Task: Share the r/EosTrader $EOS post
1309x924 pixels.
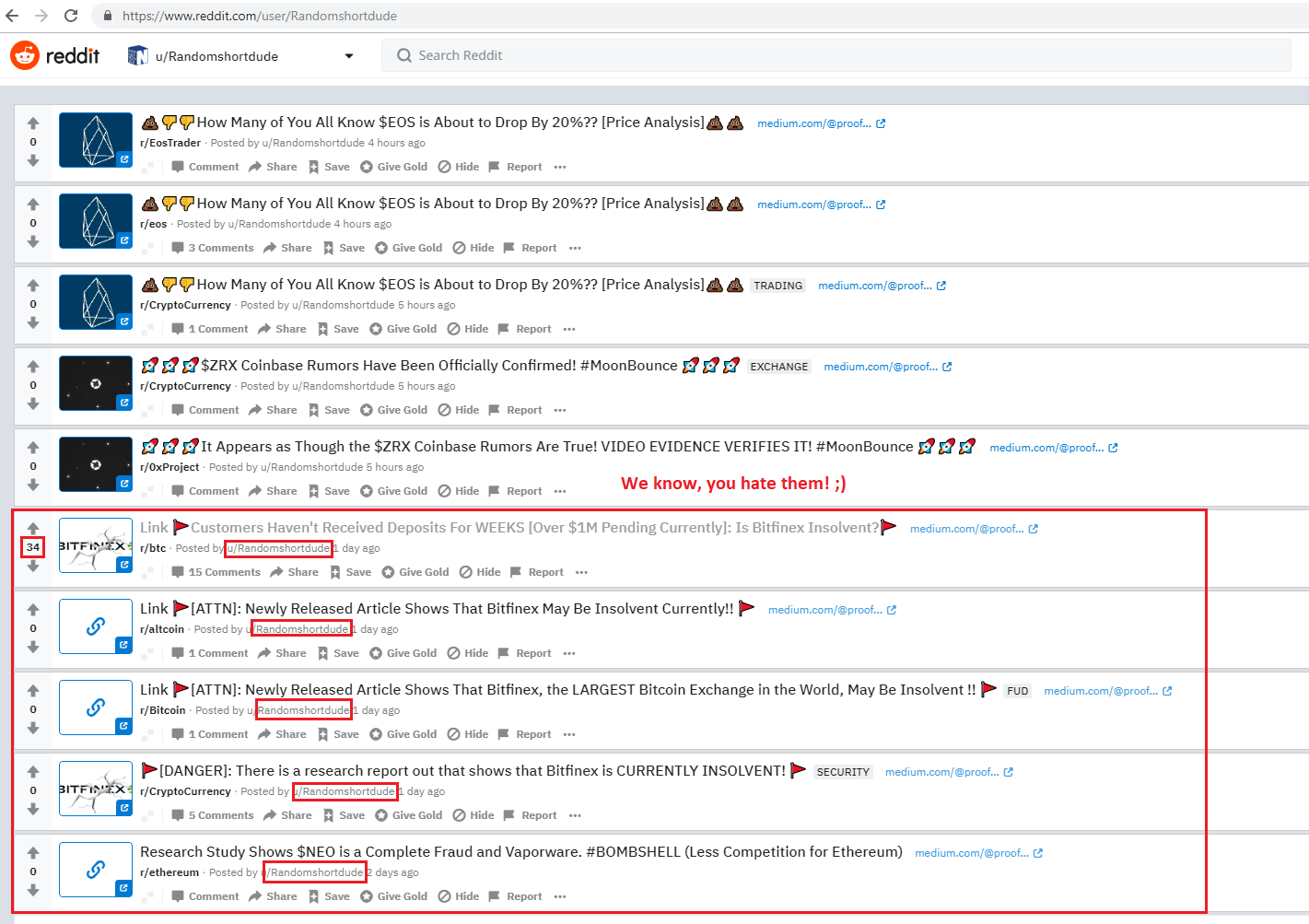Action: click(x=273, y=167)
